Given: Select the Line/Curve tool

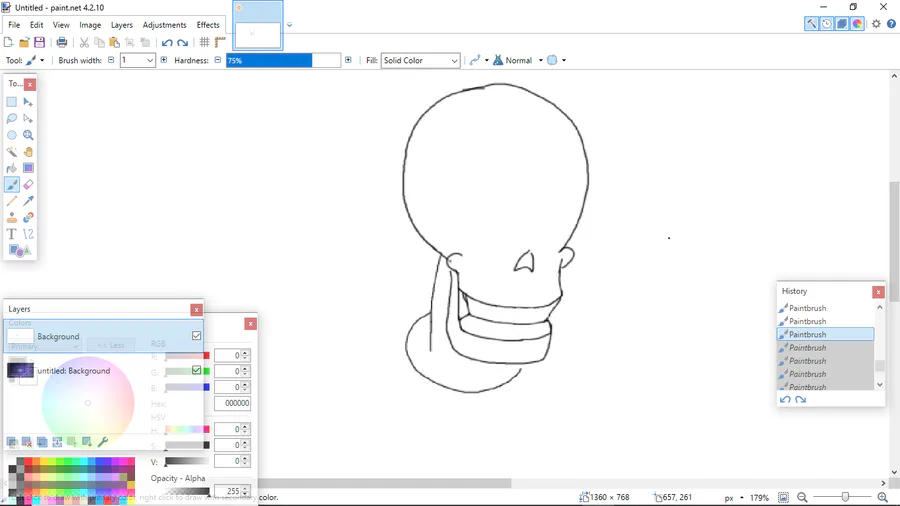Looking at the screenshot, I should pos(28,234).
